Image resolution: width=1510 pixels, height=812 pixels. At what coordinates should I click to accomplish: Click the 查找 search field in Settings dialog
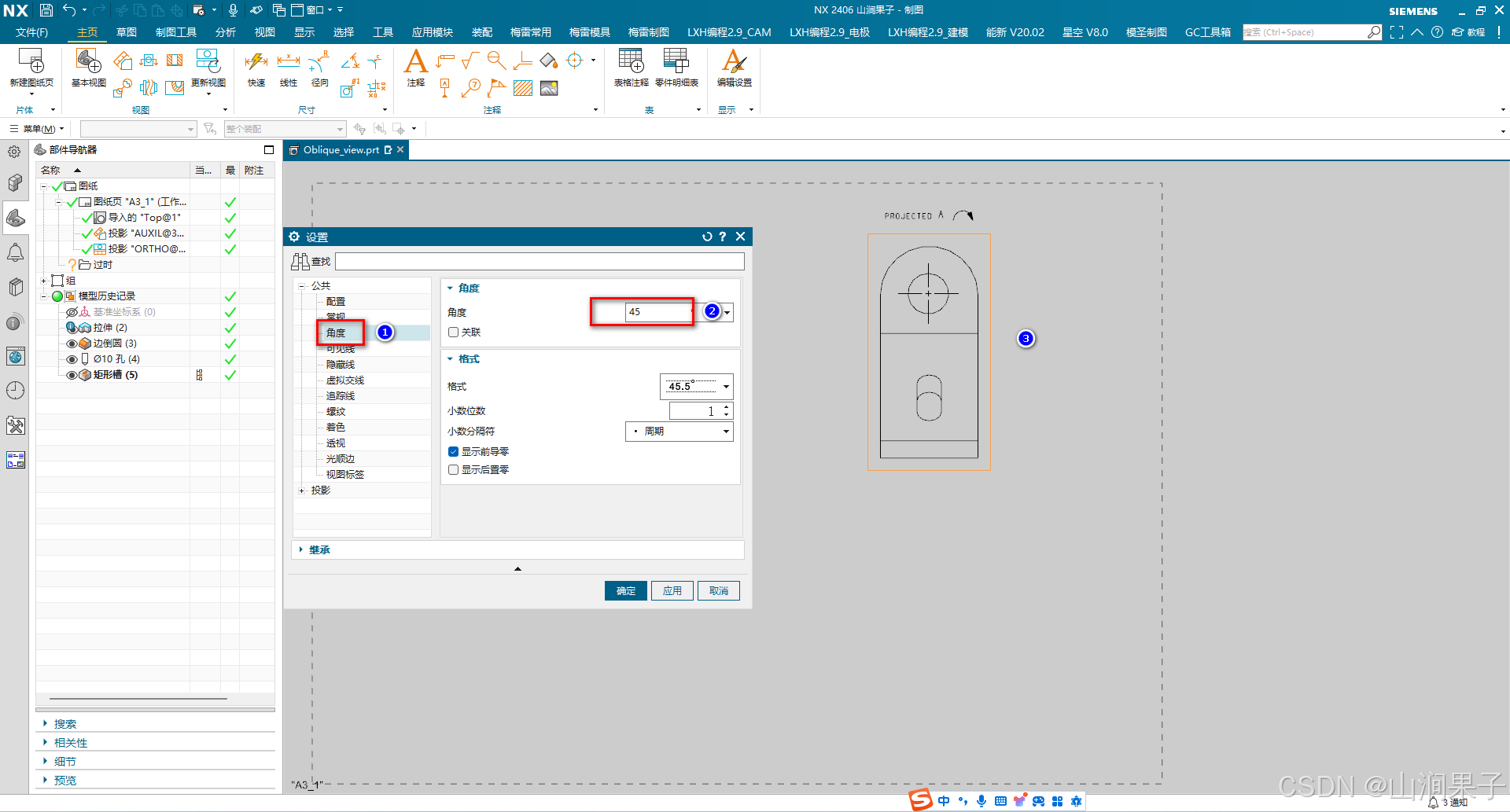tap(540, 262)
